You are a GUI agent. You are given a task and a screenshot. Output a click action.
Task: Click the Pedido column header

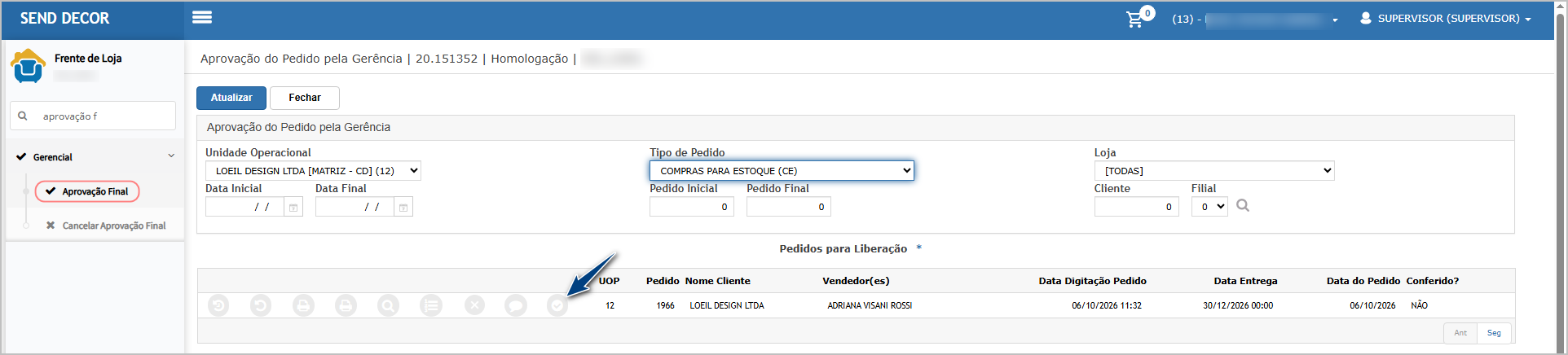(x=663, y=281)
